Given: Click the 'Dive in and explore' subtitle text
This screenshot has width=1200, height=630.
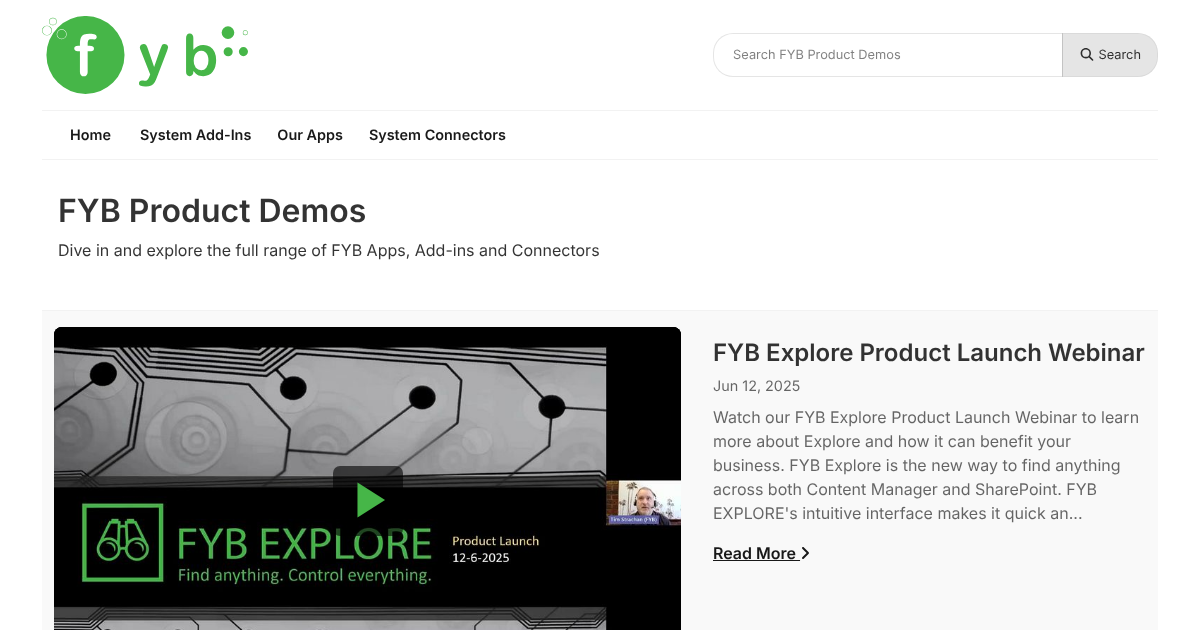Looking at the screenshot, I should click(x=329, y=250).
